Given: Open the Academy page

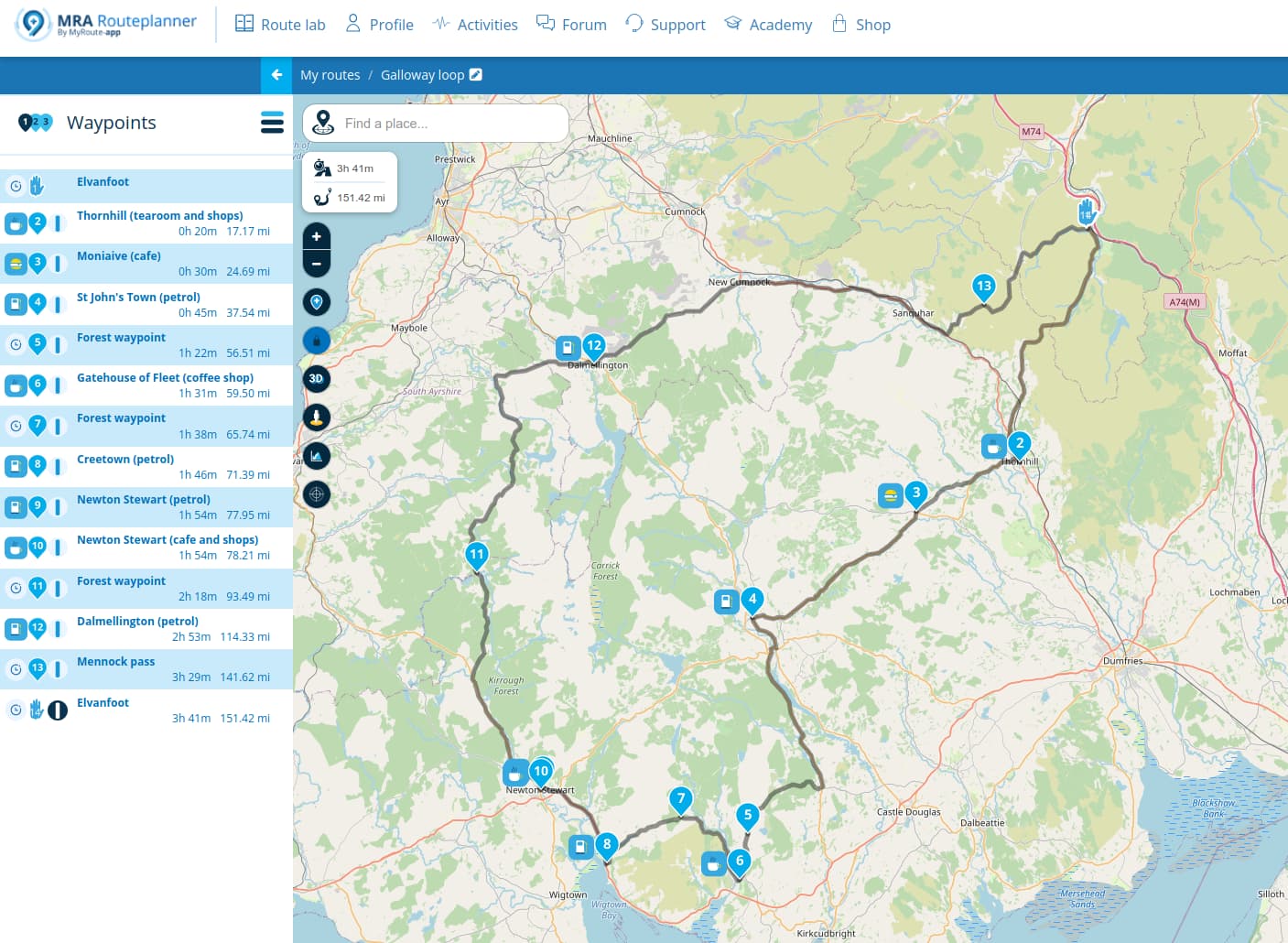Looking at the screenshot, I should coord(768,25).
